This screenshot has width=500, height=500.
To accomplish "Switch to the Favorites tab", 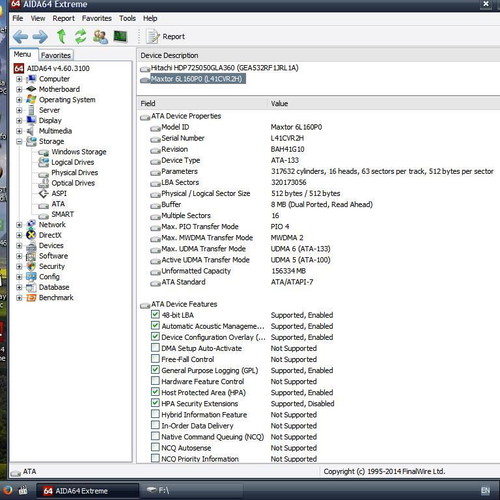I will pyautogui.click(x=56, y=55).
